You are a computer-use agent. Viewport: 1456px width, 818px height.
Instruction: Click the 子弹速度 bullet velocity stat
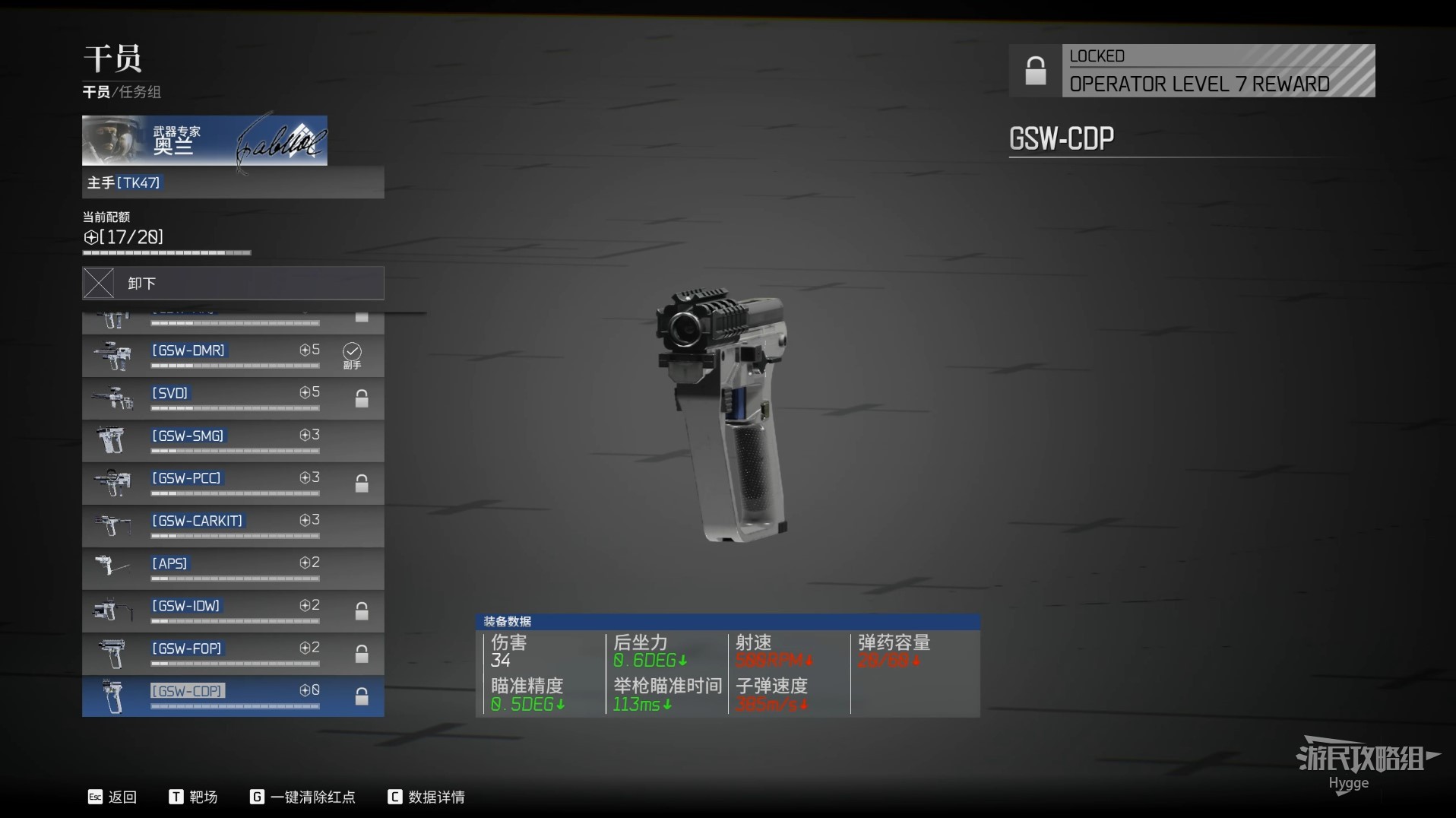point(772,695)
